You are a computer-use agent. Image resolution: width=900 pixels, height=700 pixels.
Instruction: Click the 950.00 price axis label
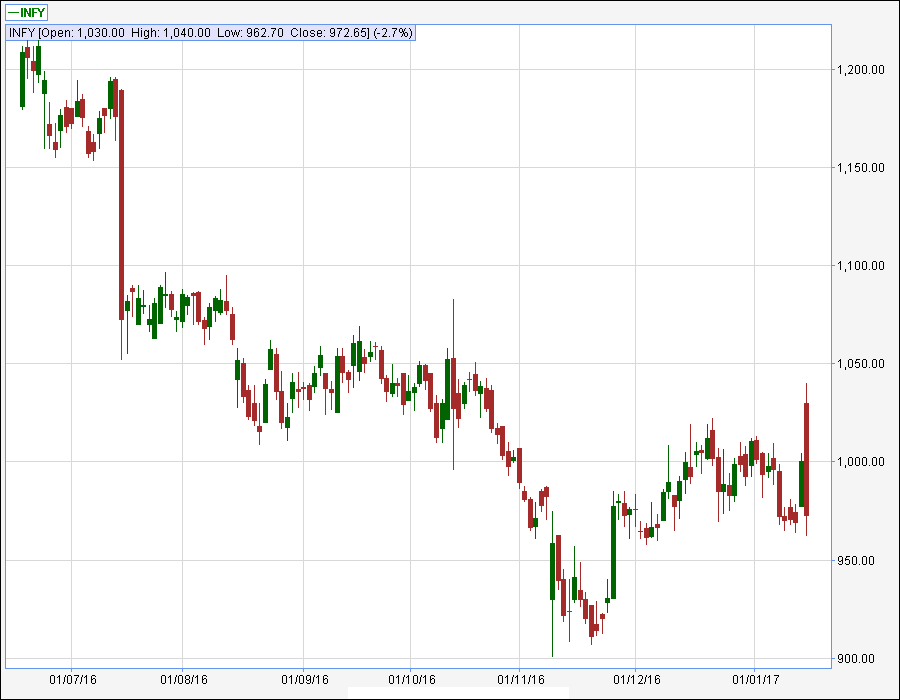click(862, 560)
